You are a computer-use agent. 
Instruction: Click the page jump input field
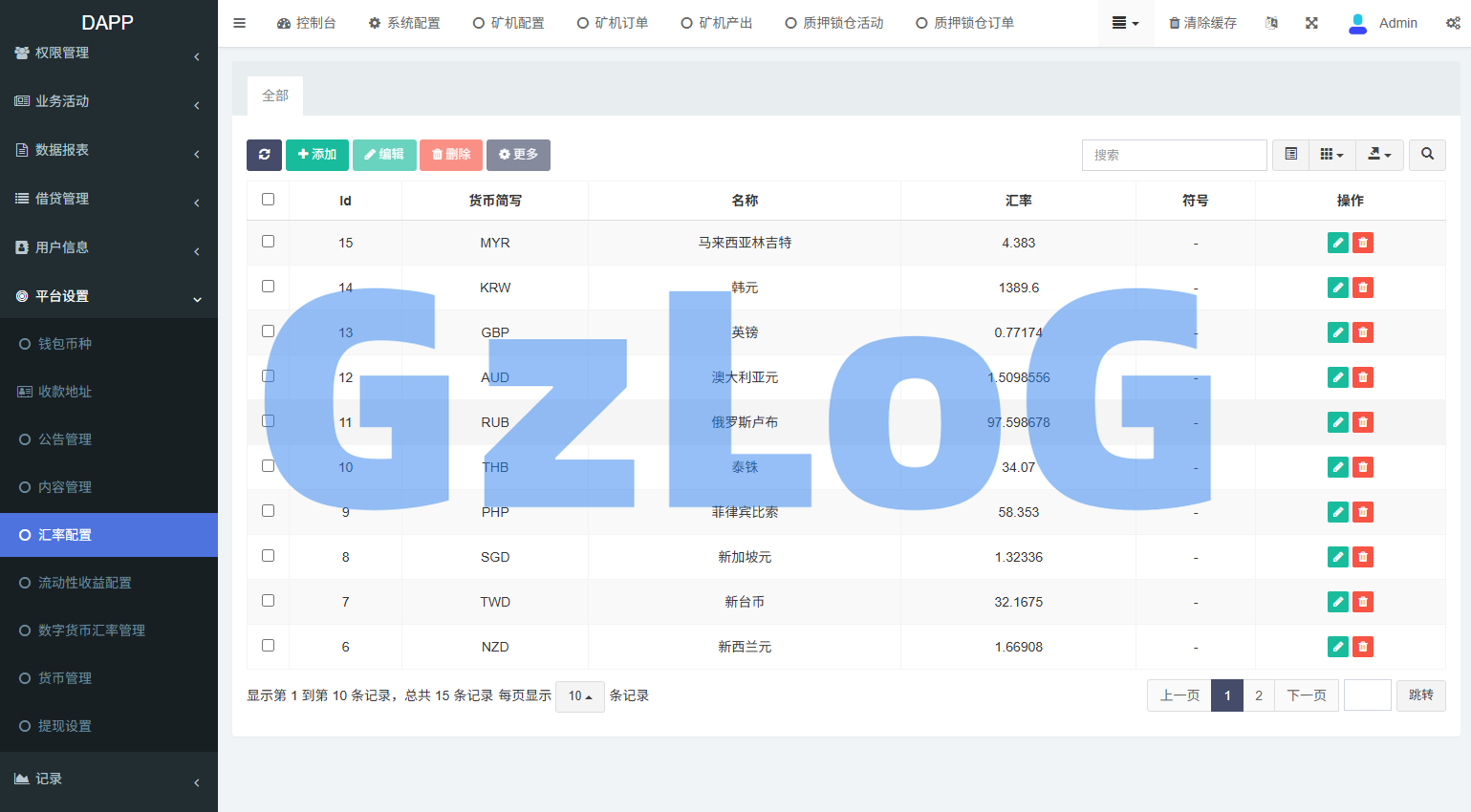coord(1367,695)
